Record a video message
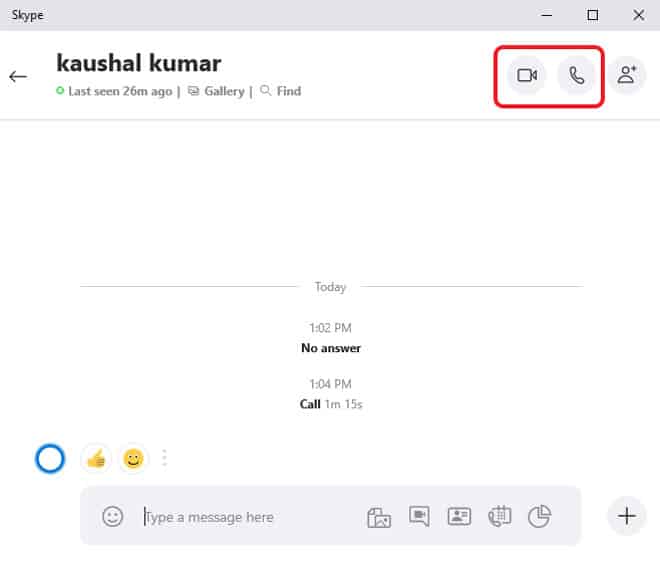Screen dimensions: 660x564 pyautogui.click(x=419, y=516)
